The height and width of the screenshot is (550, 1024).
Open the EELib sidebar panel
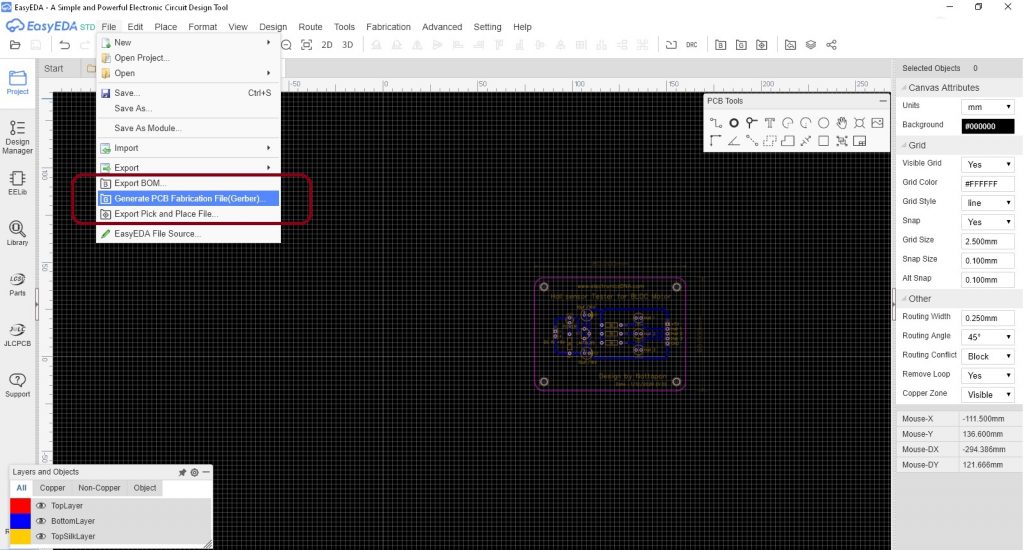pyautogui.click(x=18, y=183)
